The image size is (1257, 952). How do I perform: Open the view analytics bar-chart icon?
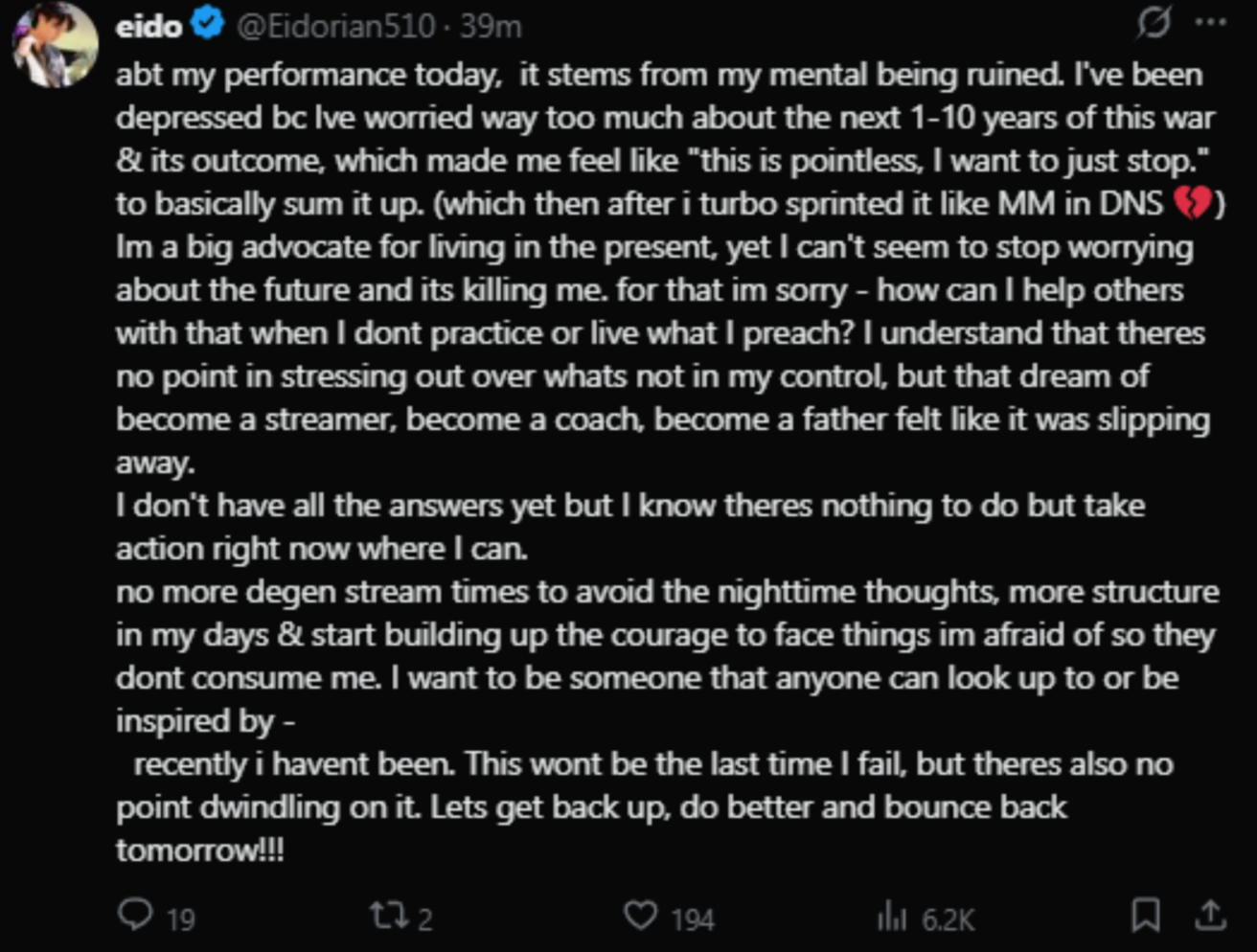tap(891, 918)
